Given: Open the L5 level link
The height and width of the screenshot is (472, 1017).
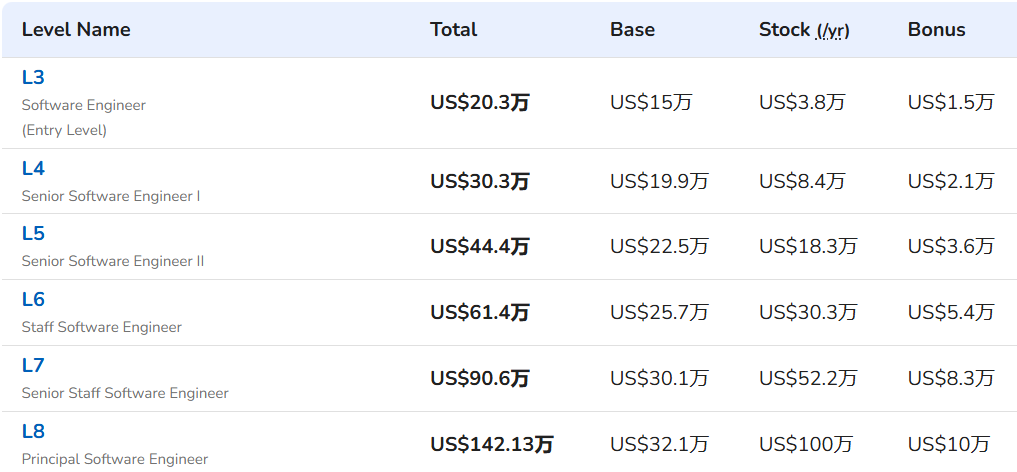Looking at the screenshot, I should tap(32, 233).
